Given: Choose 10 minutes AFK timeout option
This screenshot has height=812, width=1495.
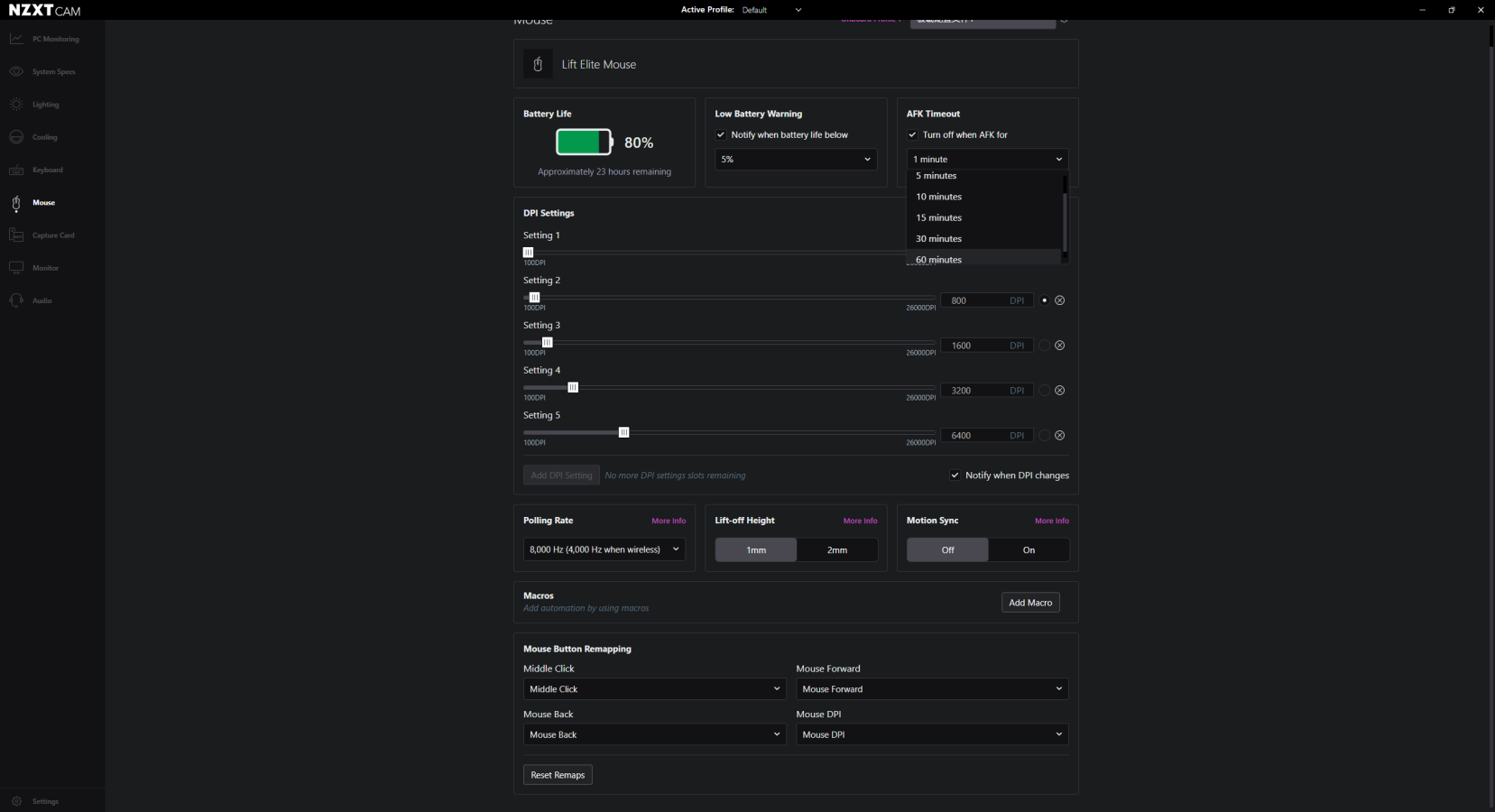Looking at the screenshot, I should click(x=984, y=197).
